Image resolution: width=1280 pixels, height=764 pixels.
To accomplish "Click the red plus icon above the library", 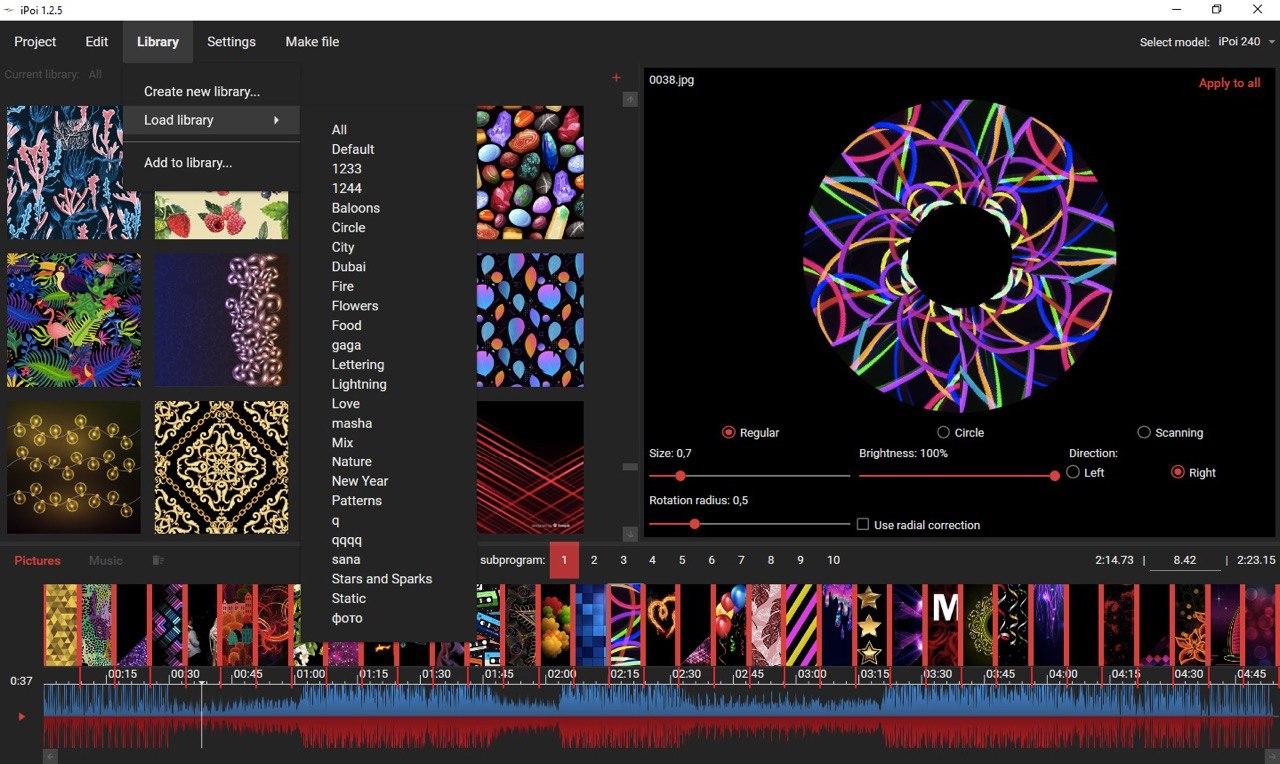I will click(616, 78).
